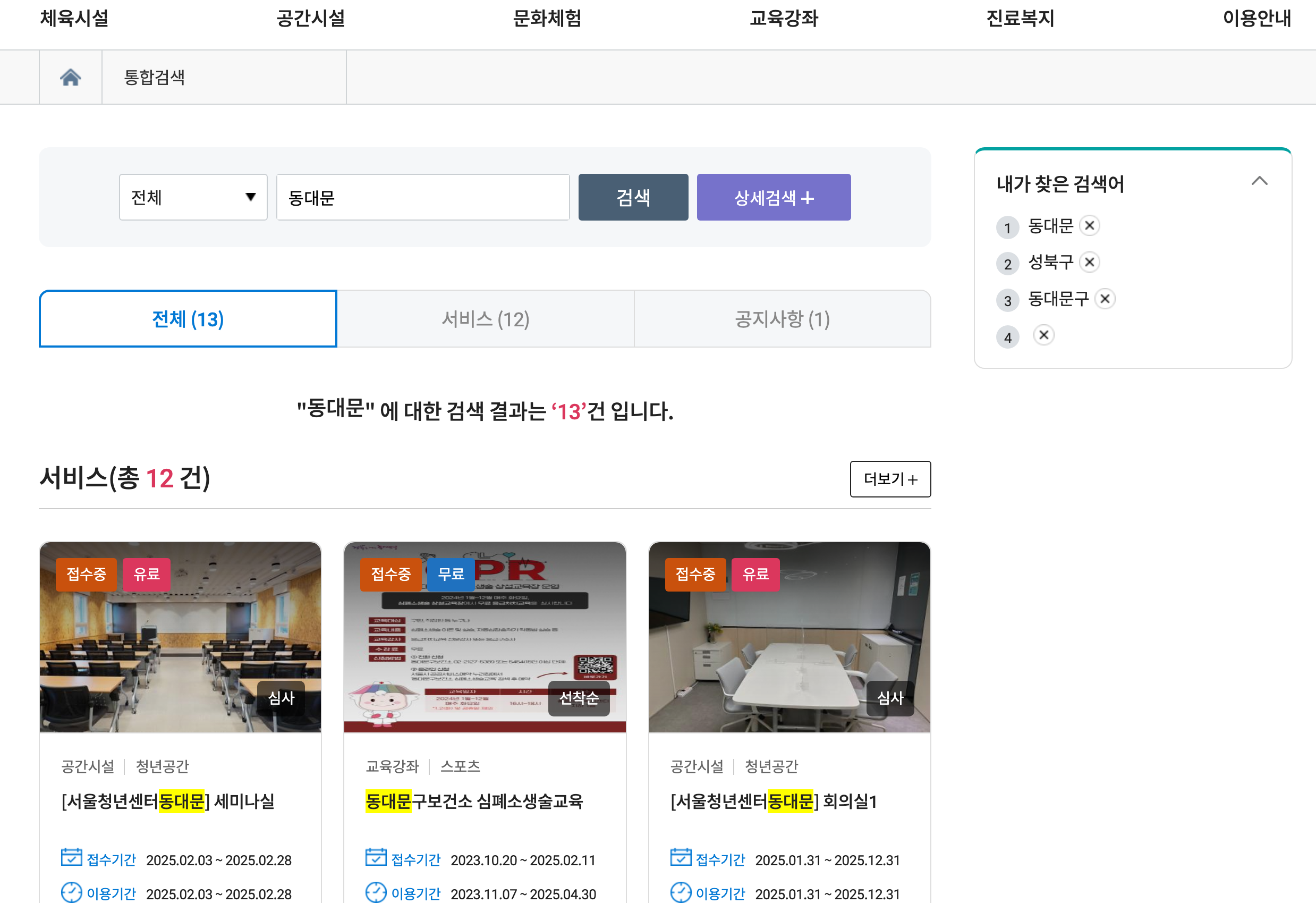Switch to the 공지사항 (1) tab
1316x903 pixels.
(782, 319)
